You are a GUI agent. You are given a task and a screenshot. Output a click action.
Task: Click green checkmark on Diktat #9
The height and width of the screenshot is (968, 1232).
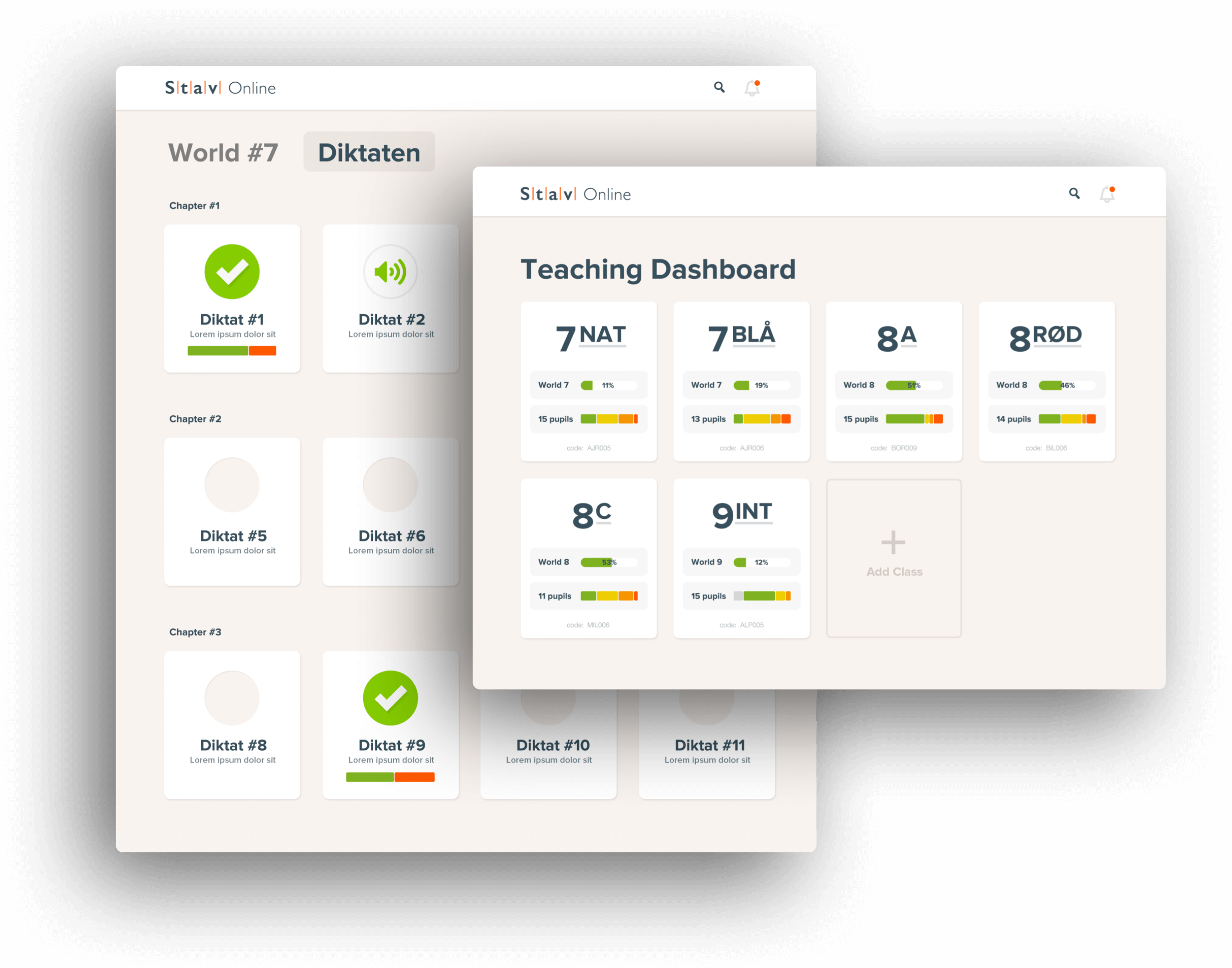(x=390, y=698)
